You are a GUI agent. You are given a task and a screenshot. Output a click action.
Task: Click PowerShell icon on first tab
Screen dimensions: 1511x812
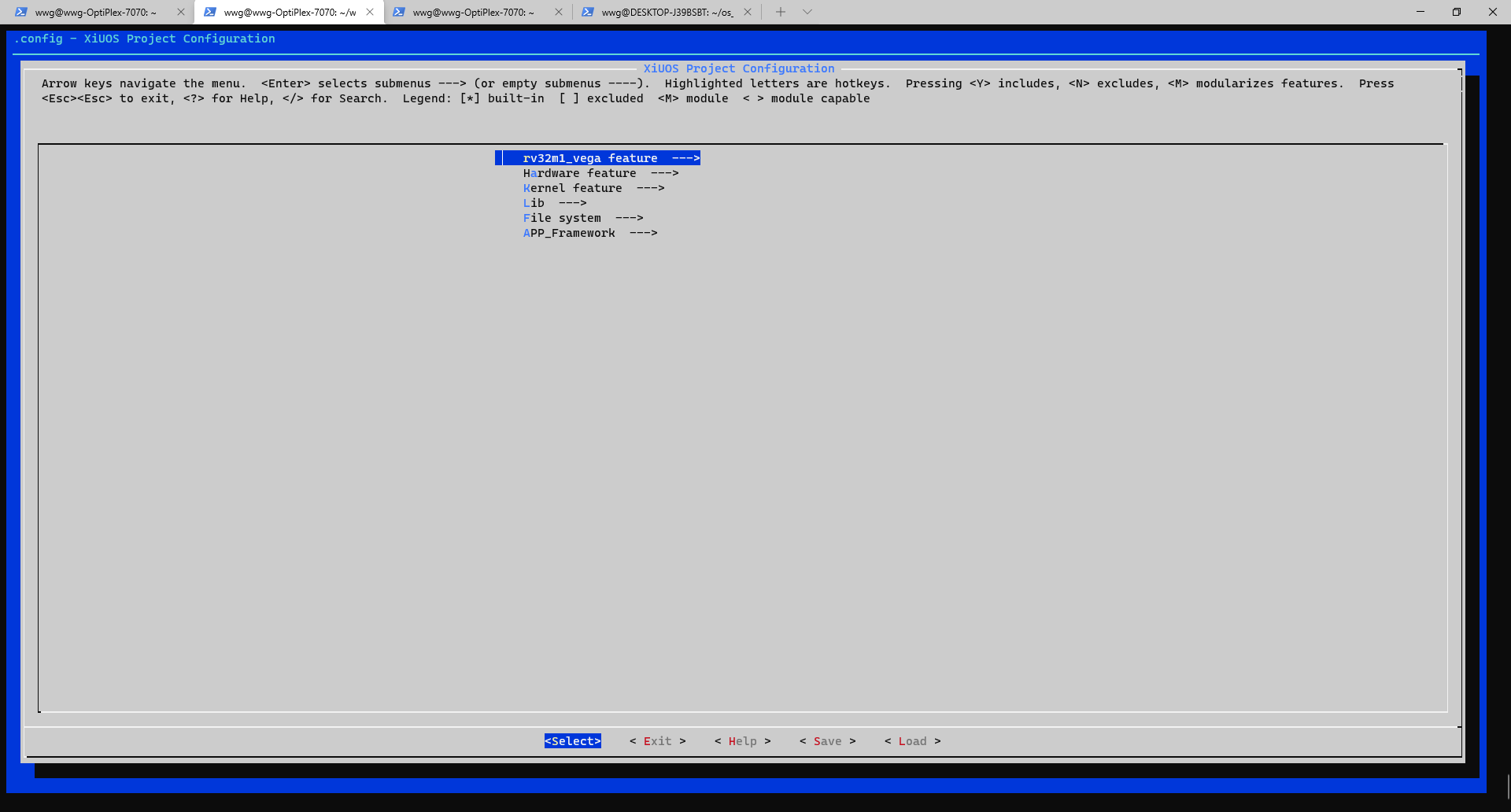pos(21,12)
